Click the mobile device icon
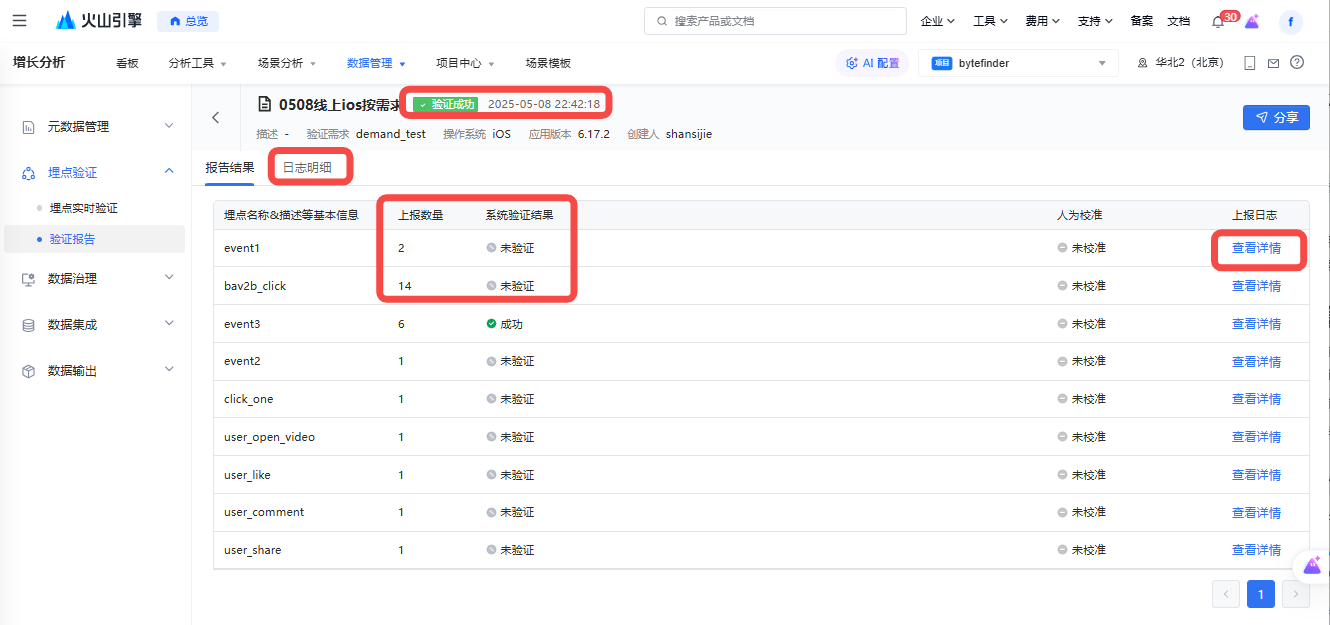The image size is (1330, 625). coord(1250,63)
